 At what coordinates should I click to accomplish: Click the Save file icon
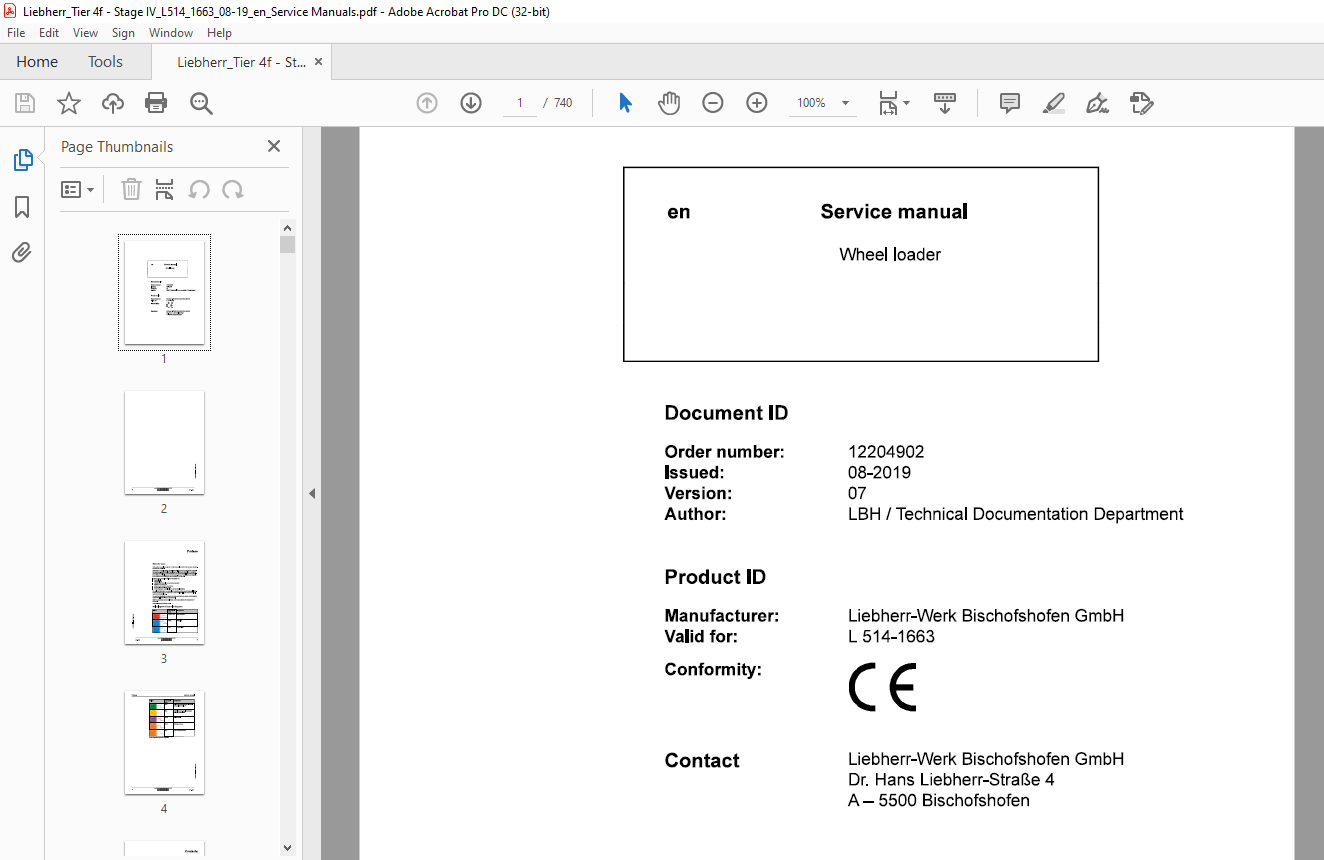(x=25, y=103)
